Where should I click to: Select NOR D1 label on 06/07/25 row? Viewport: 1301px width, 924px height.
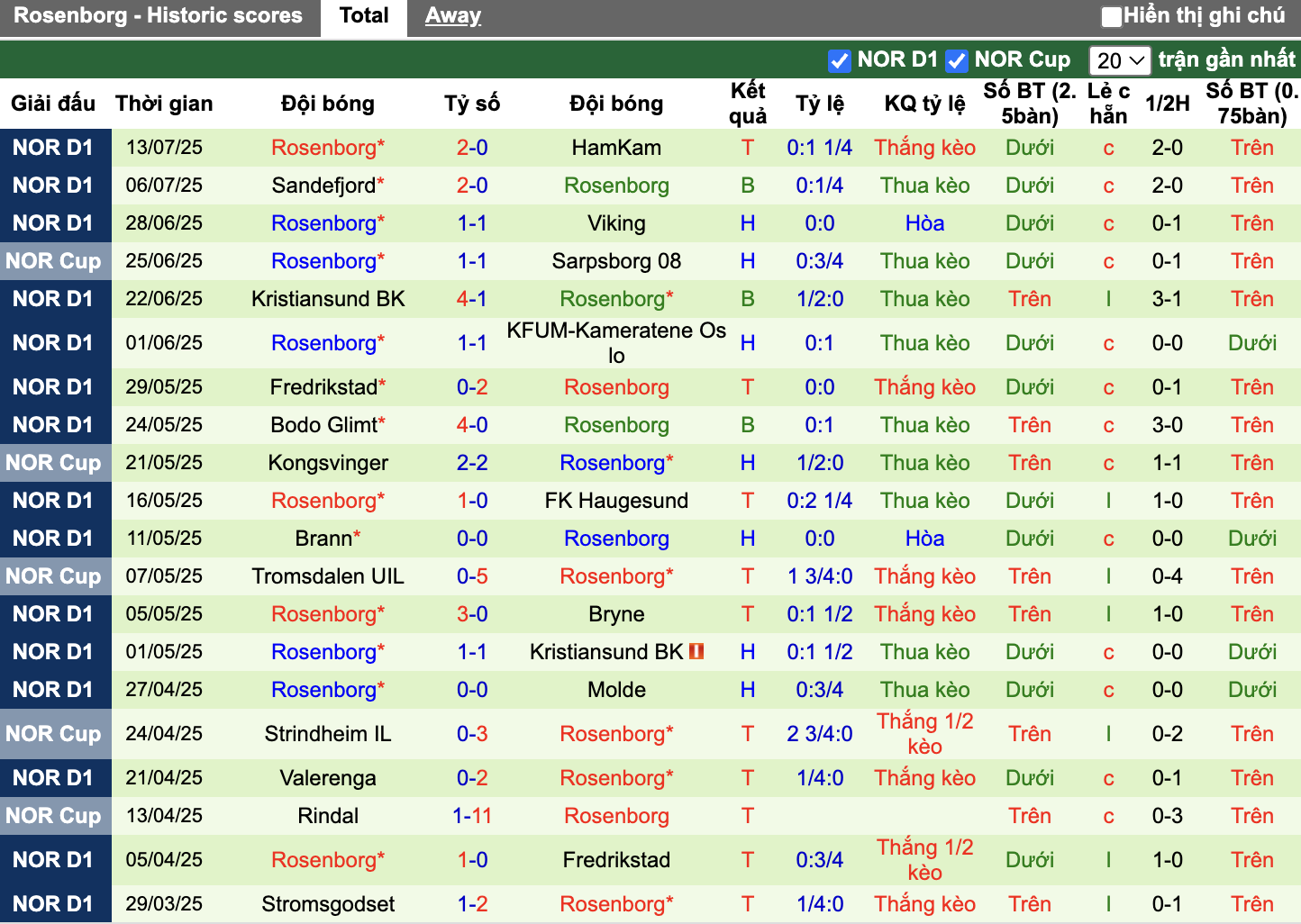[54, 186]
